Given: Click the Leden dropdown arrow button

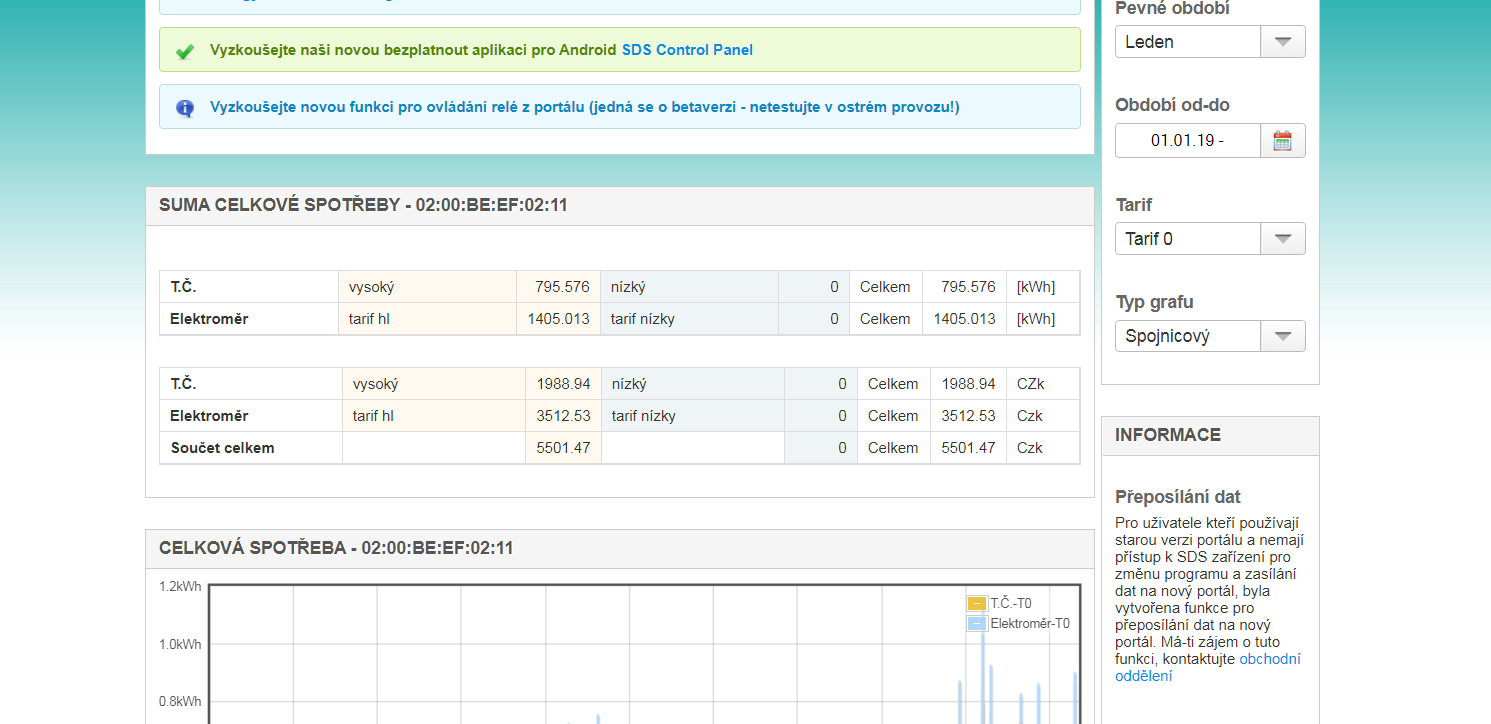Looking at the screenshot, I should (1283, 42).
